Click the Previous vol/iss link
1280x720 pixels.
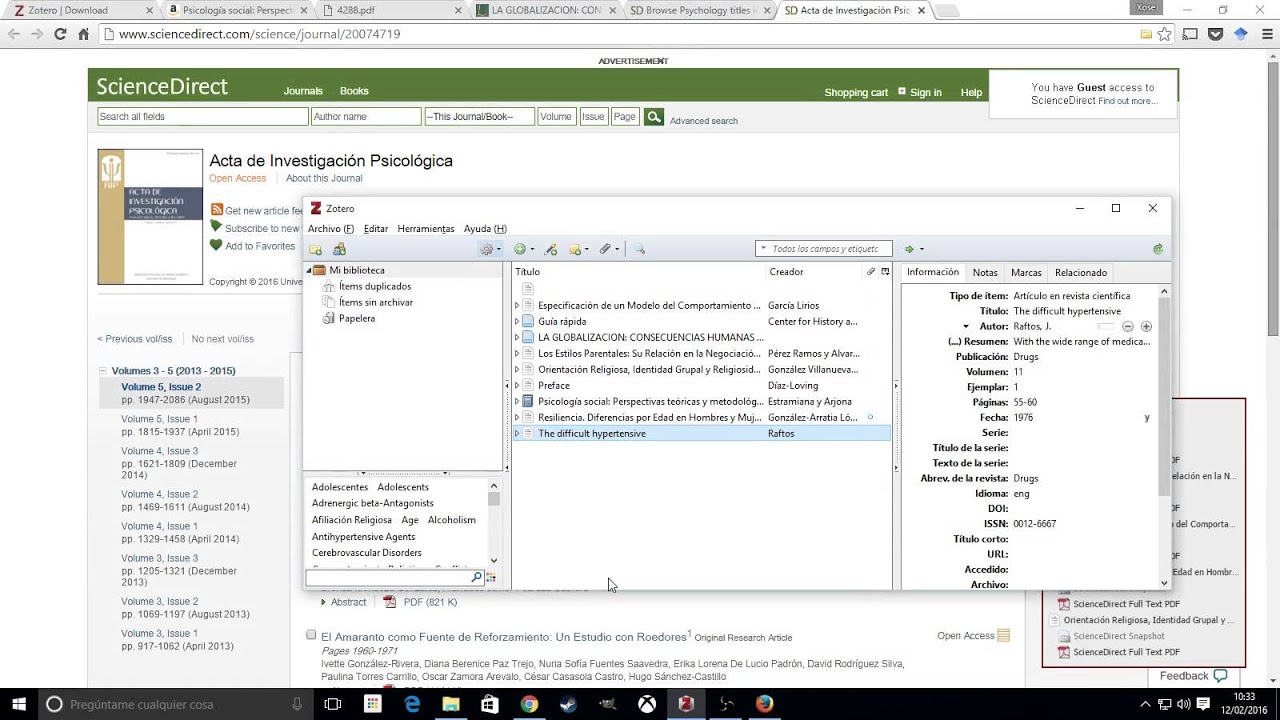(135, 339)
